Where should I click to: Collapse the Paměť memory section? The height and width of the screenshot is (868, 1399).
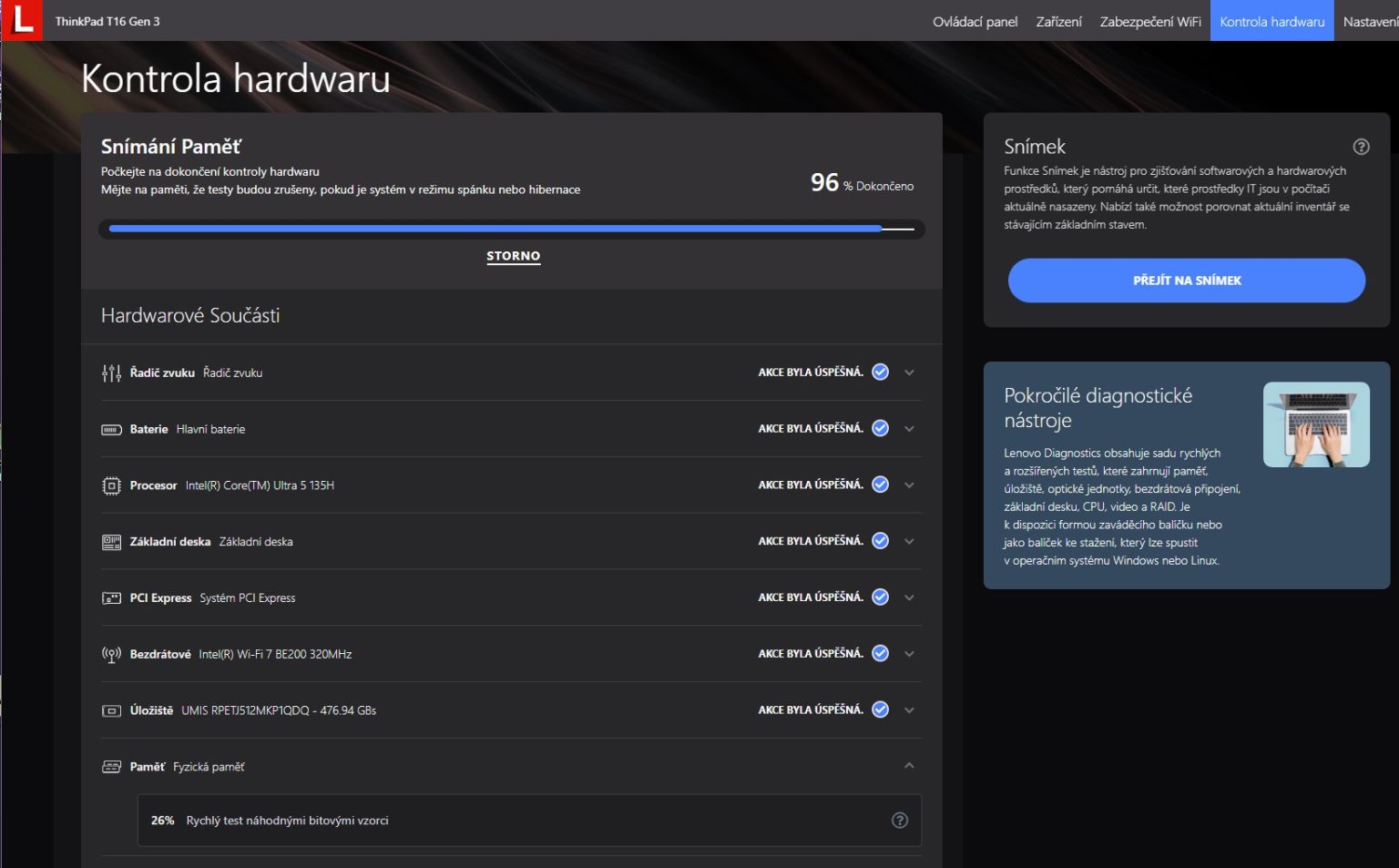click(909, 766)
